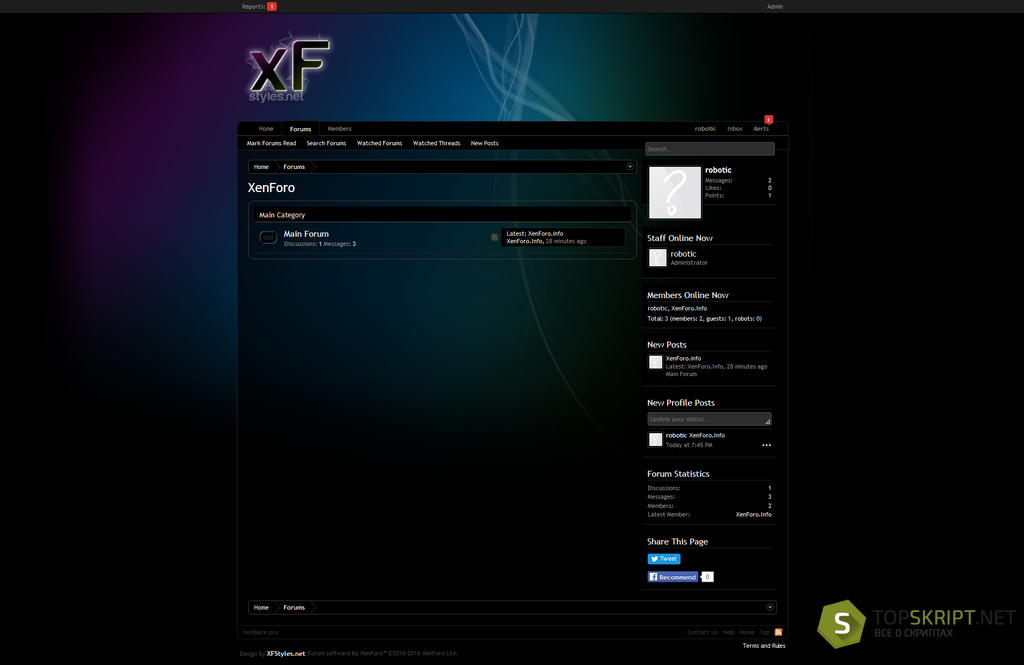1024x665 pixels.
Task: Open the Reports counter badge
Action: [272, 7]
